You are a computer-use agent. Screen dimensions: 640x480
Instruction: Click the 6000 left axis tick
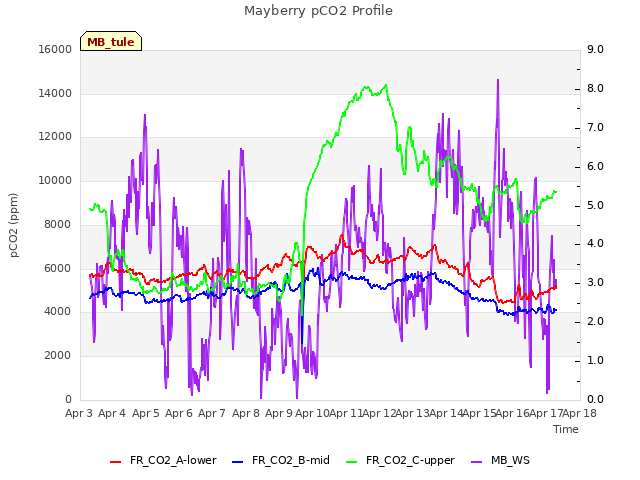[58, 268]
